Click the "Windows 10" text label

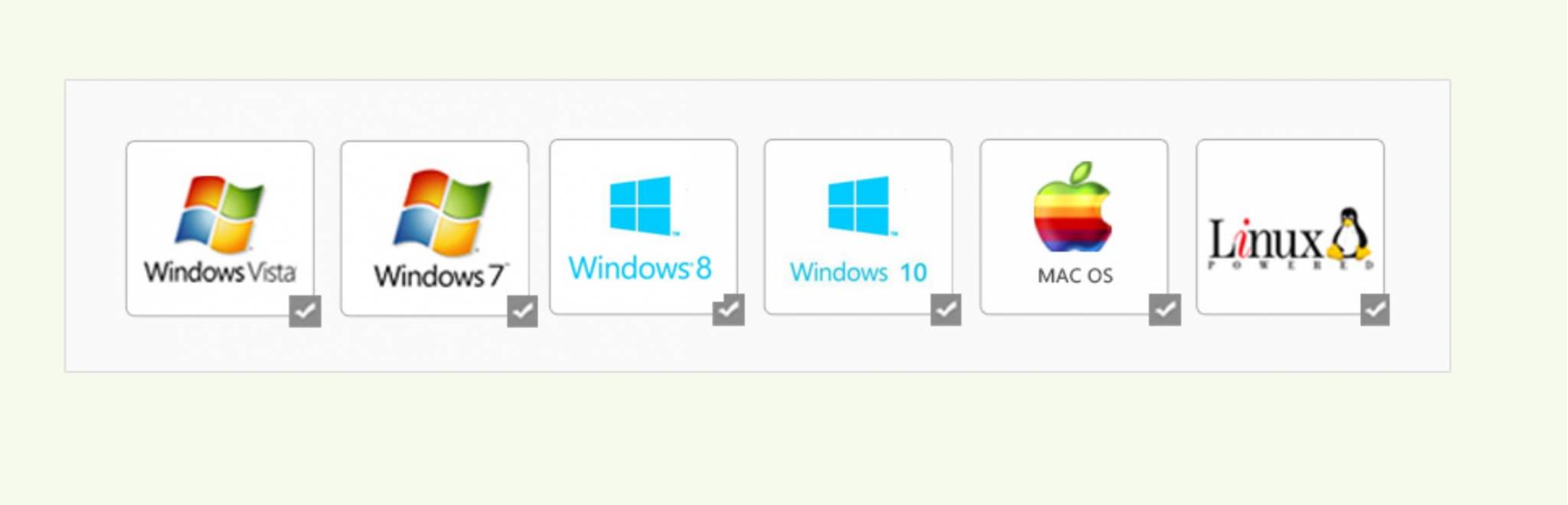858,272
